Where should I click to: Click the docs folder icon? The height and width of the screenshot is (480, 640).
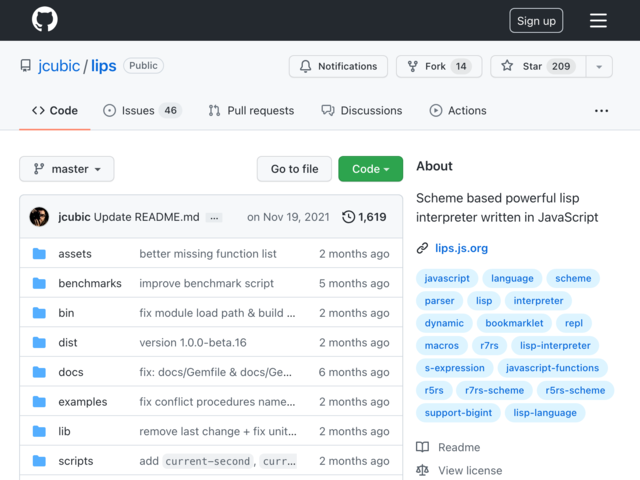[39, 372]
